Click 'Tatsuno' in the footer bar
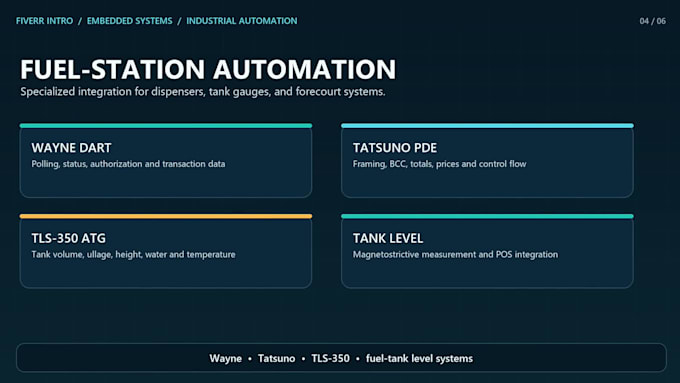 pos(276,359)
